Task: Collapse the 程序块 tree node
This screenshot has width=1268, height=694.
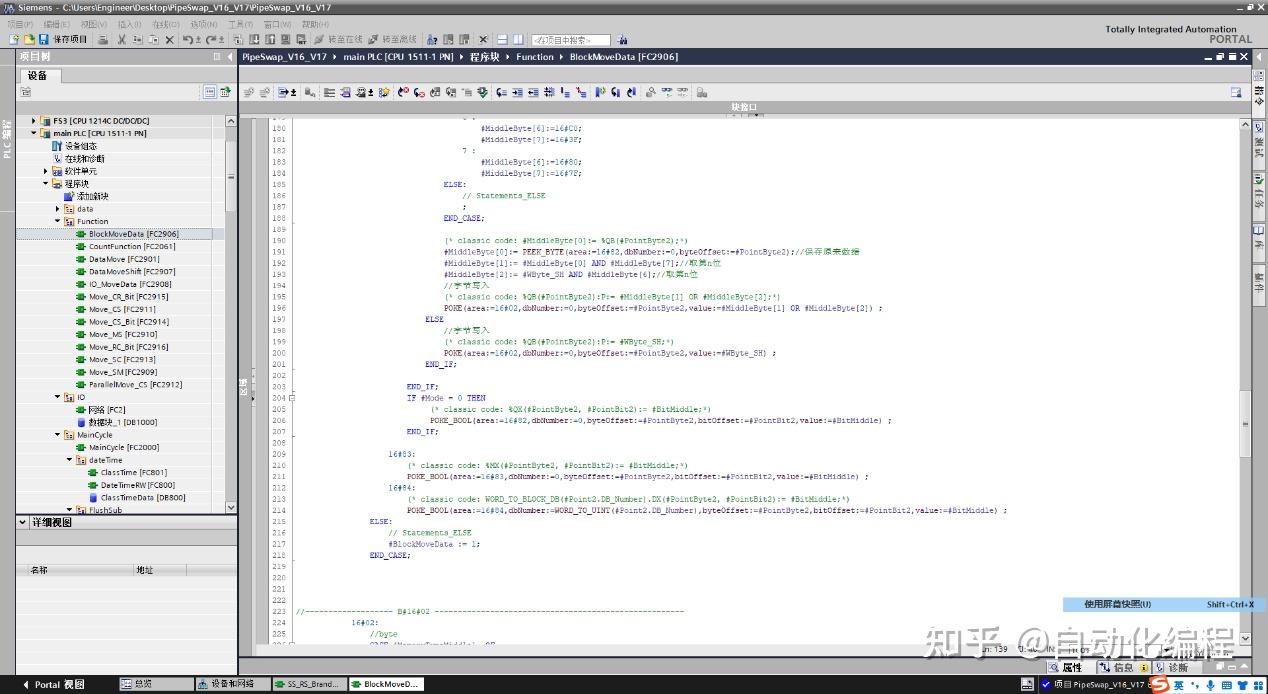Action: coord(45,184)
